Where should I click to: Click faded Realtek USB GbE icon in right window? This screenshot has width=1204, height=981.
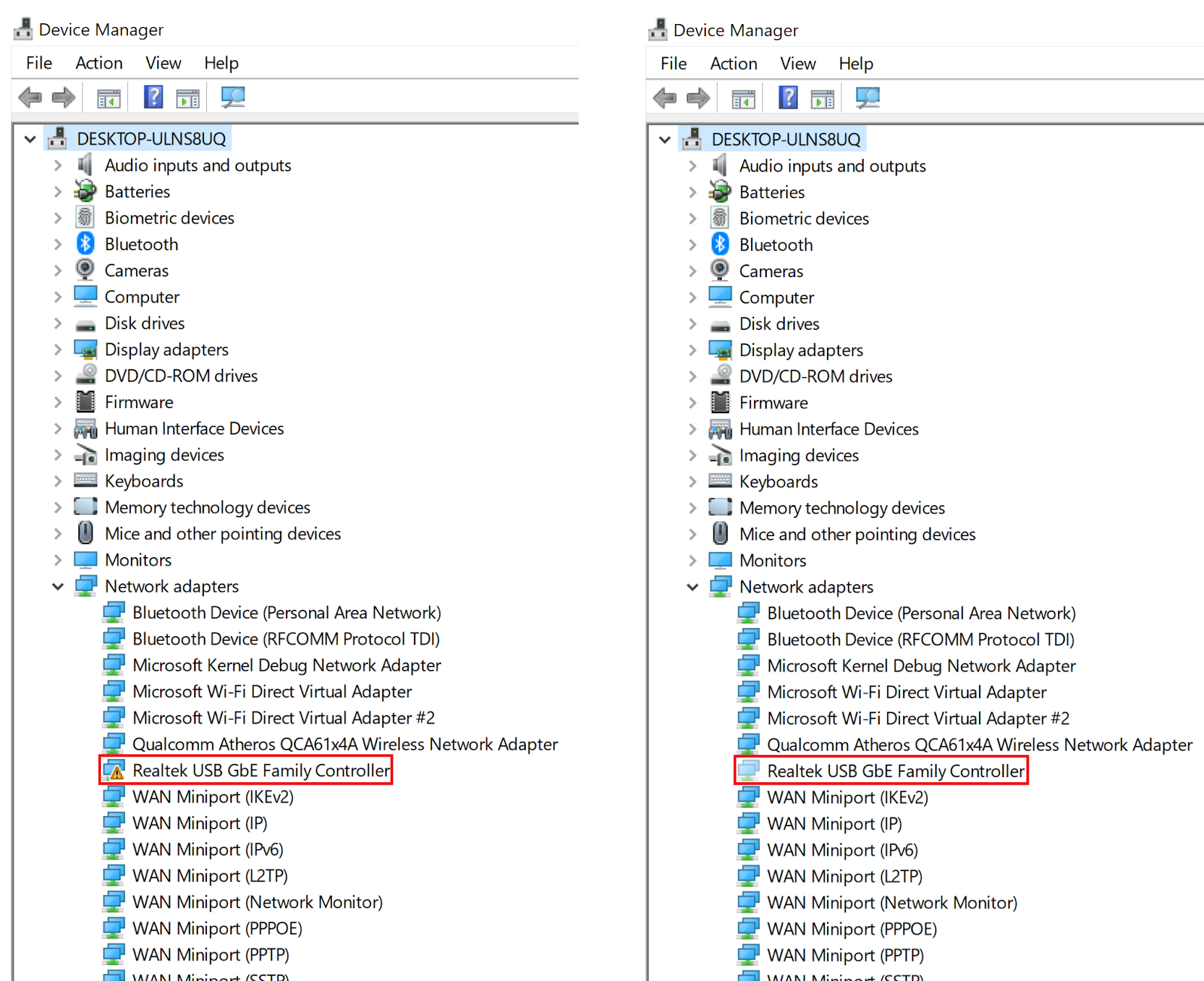tap(749, 771)
